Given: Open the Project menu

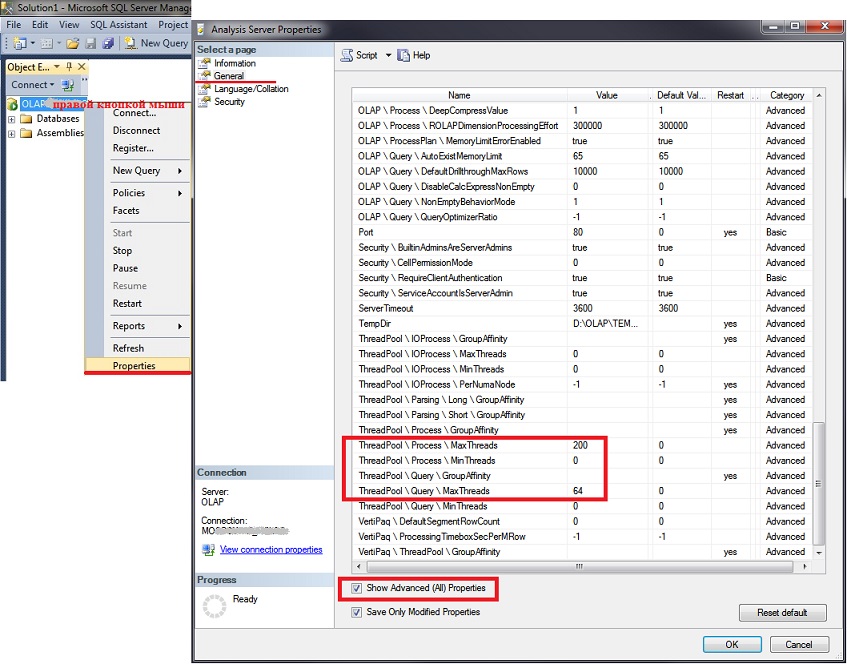Looking at the screenshot, I should 173,25.
